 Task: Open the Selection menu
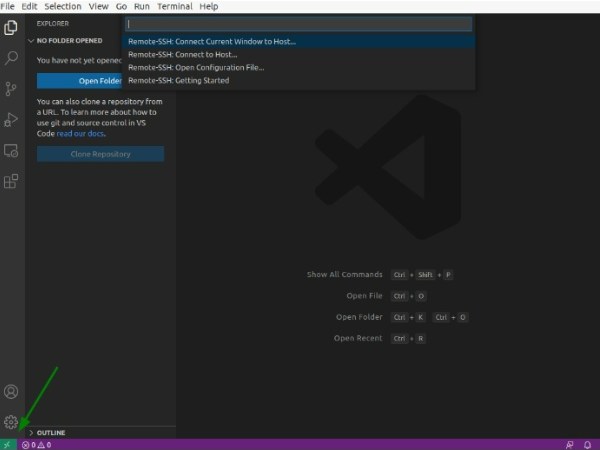tap(63, 7)
